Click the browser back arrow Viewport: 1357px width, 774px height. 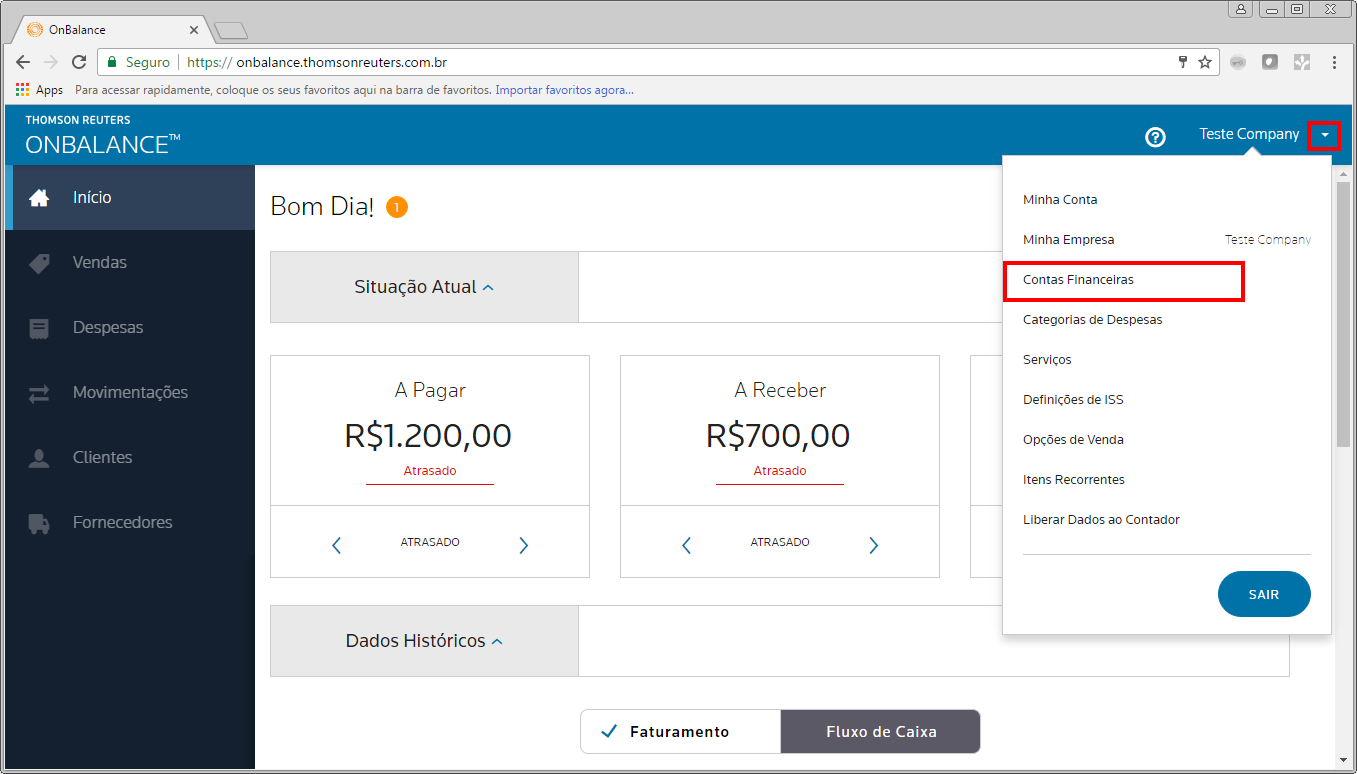(23, 62)
